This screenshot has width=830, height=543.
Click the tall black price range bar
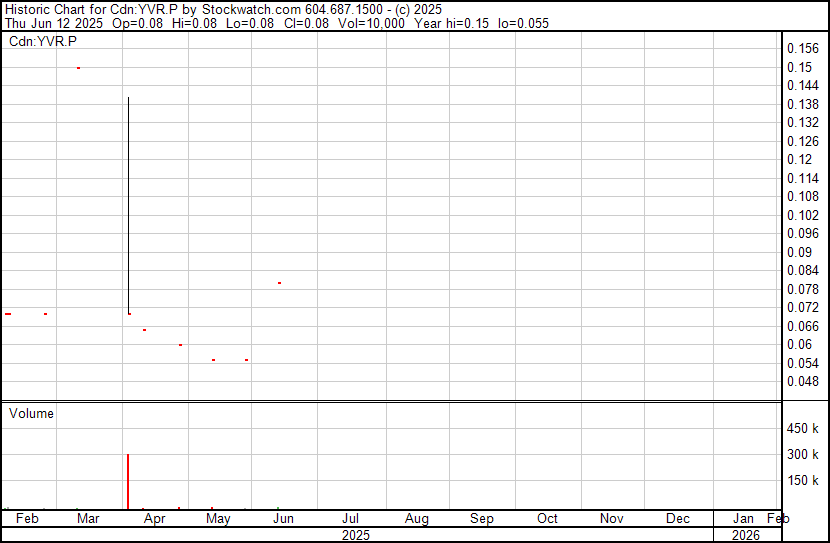tap(128, 205)
